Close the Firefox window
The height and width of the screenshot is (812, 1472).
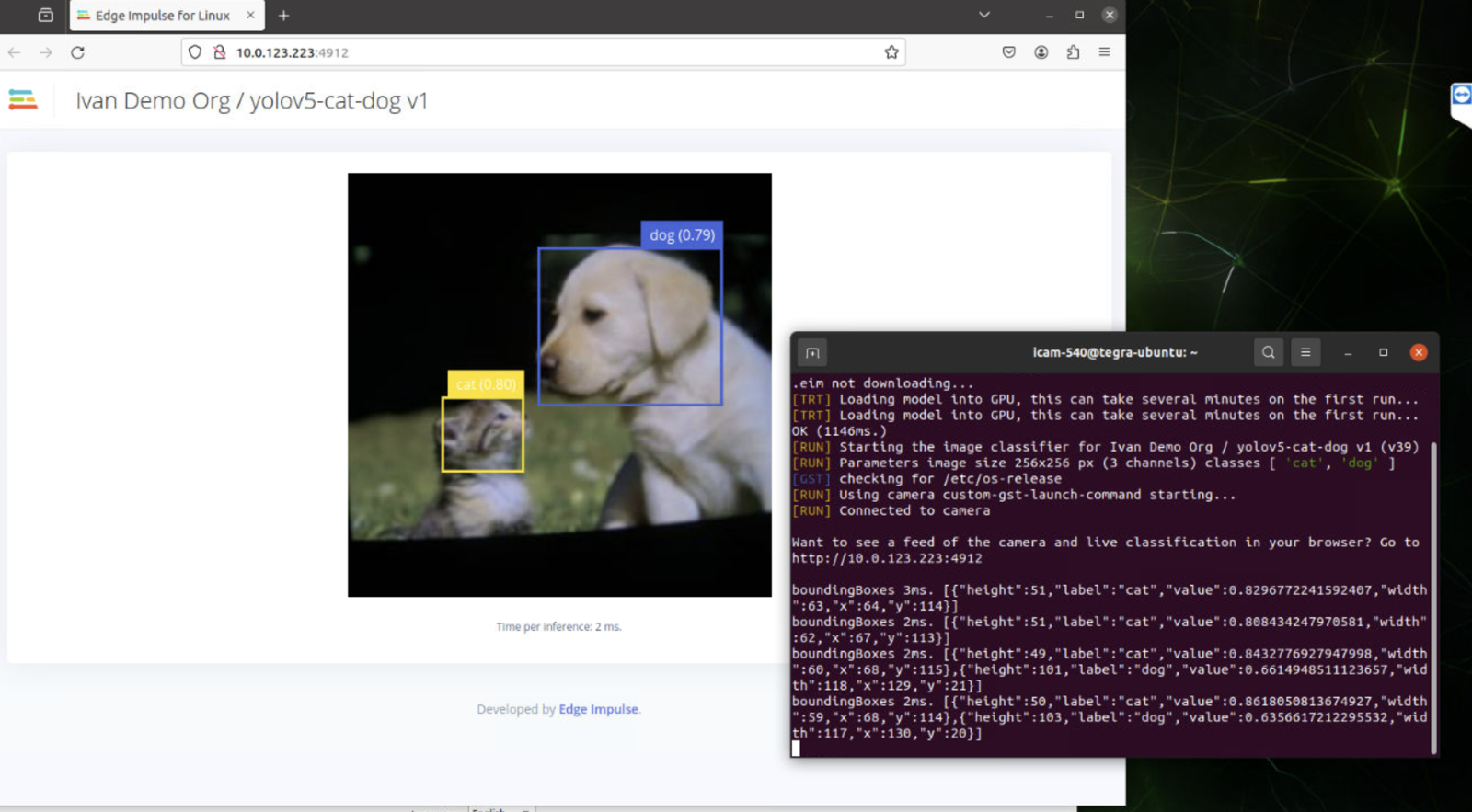[1110, 15]
